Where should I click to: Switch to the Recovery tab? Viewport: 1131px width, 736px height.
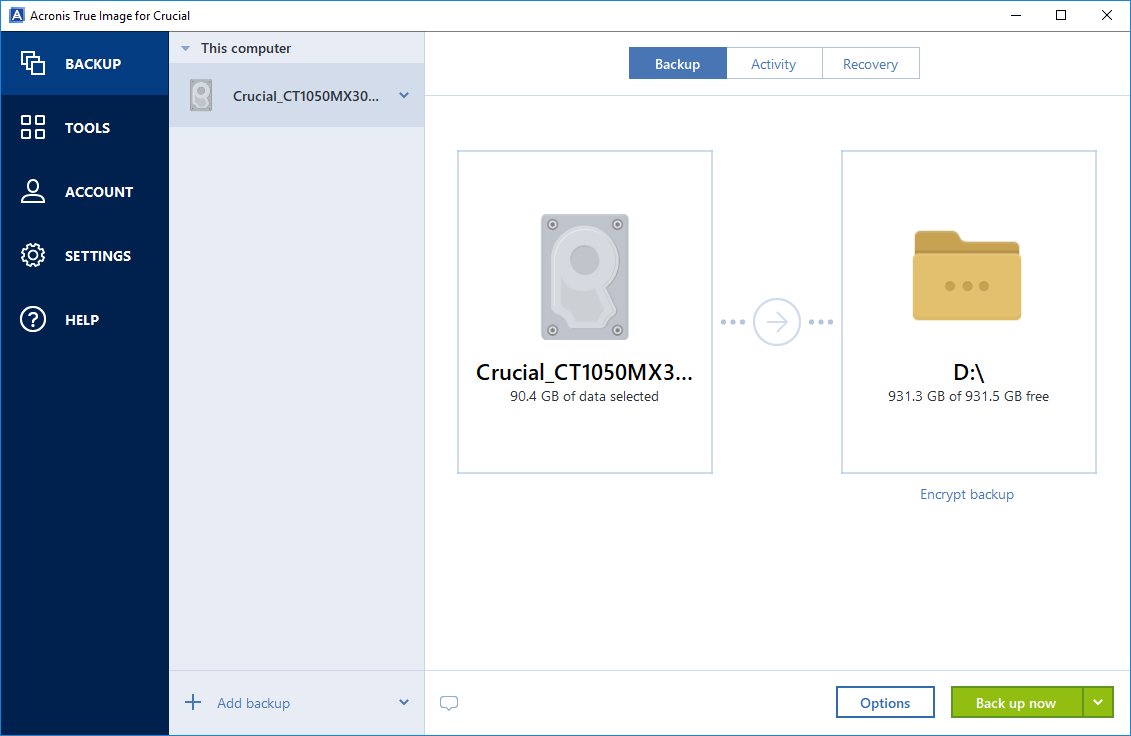[x=871, y=63]
